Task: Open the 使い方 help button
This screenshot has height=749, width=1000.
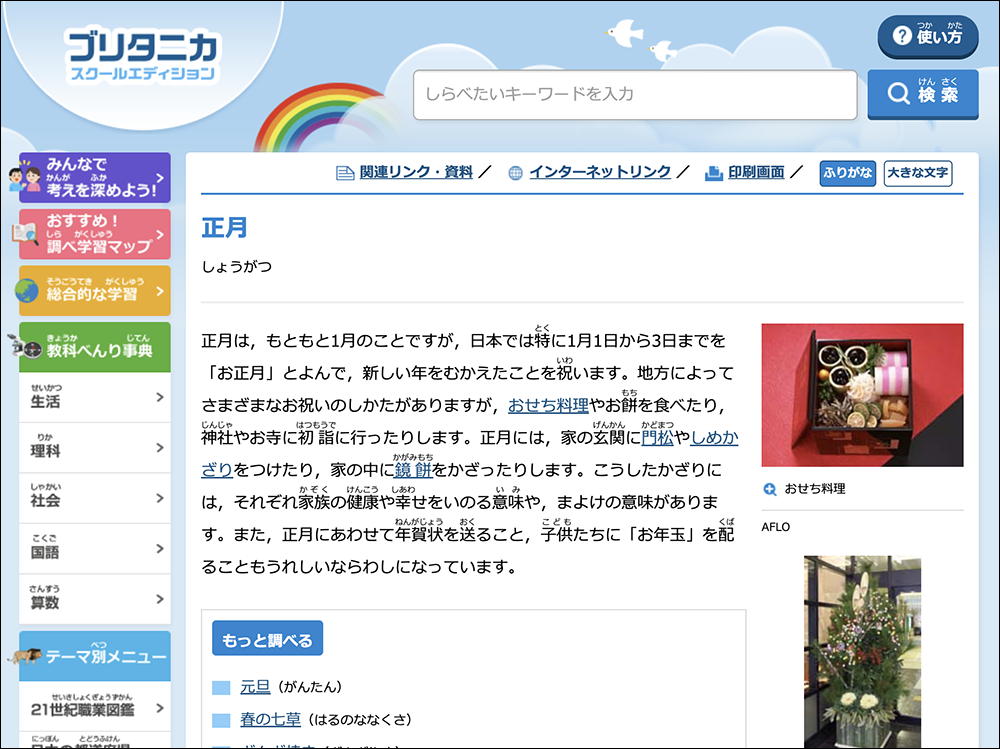Action: pyautogui.click(x=928, y=36)
